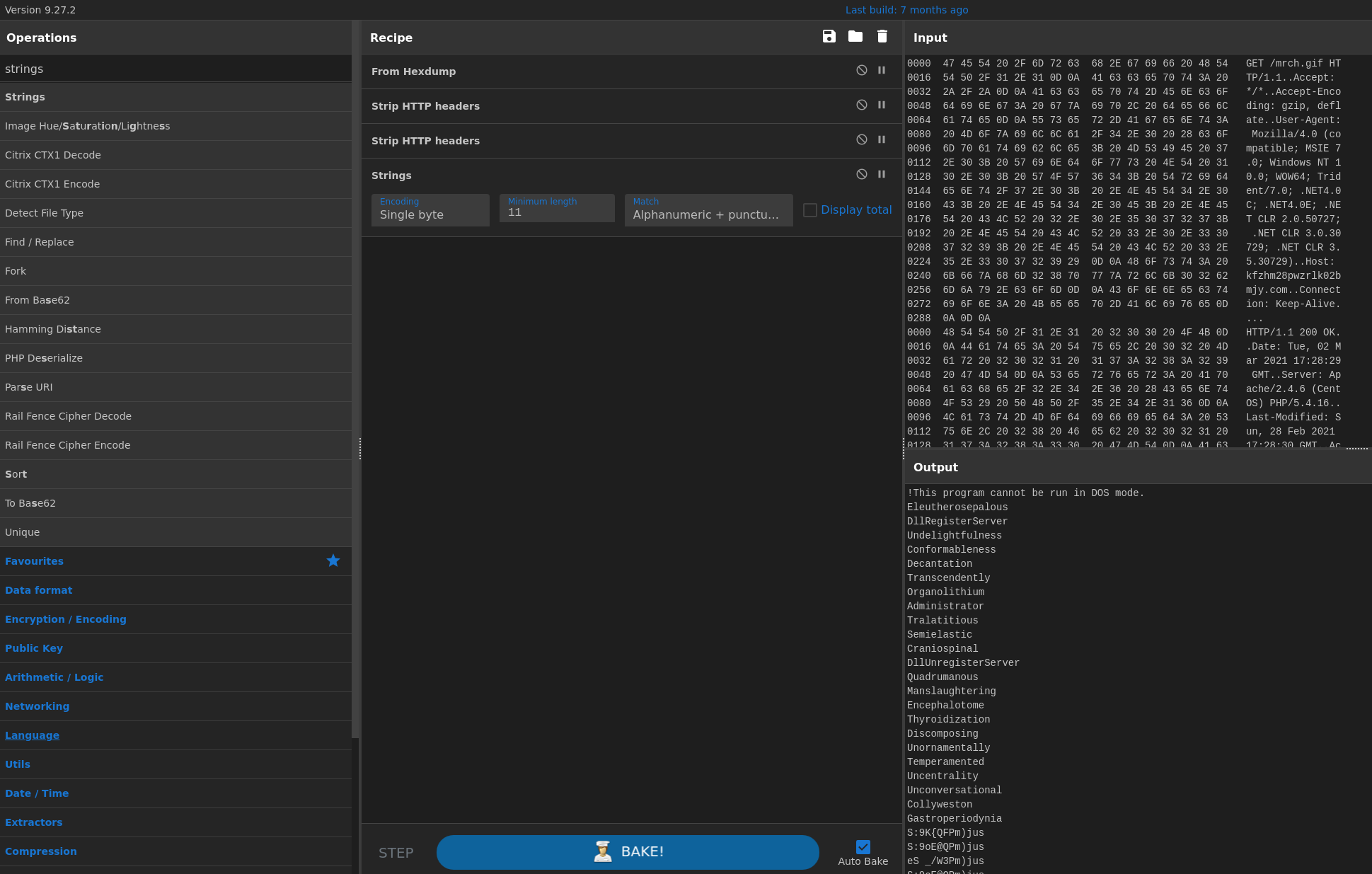Select the Sort operation

[175, 474]
